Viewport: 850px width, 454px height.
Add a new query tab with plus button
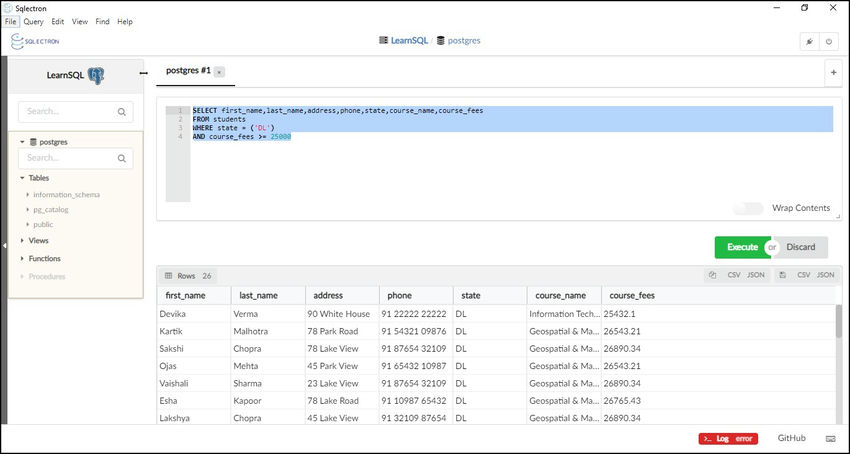pyautogui.click(x=833, y=72)
